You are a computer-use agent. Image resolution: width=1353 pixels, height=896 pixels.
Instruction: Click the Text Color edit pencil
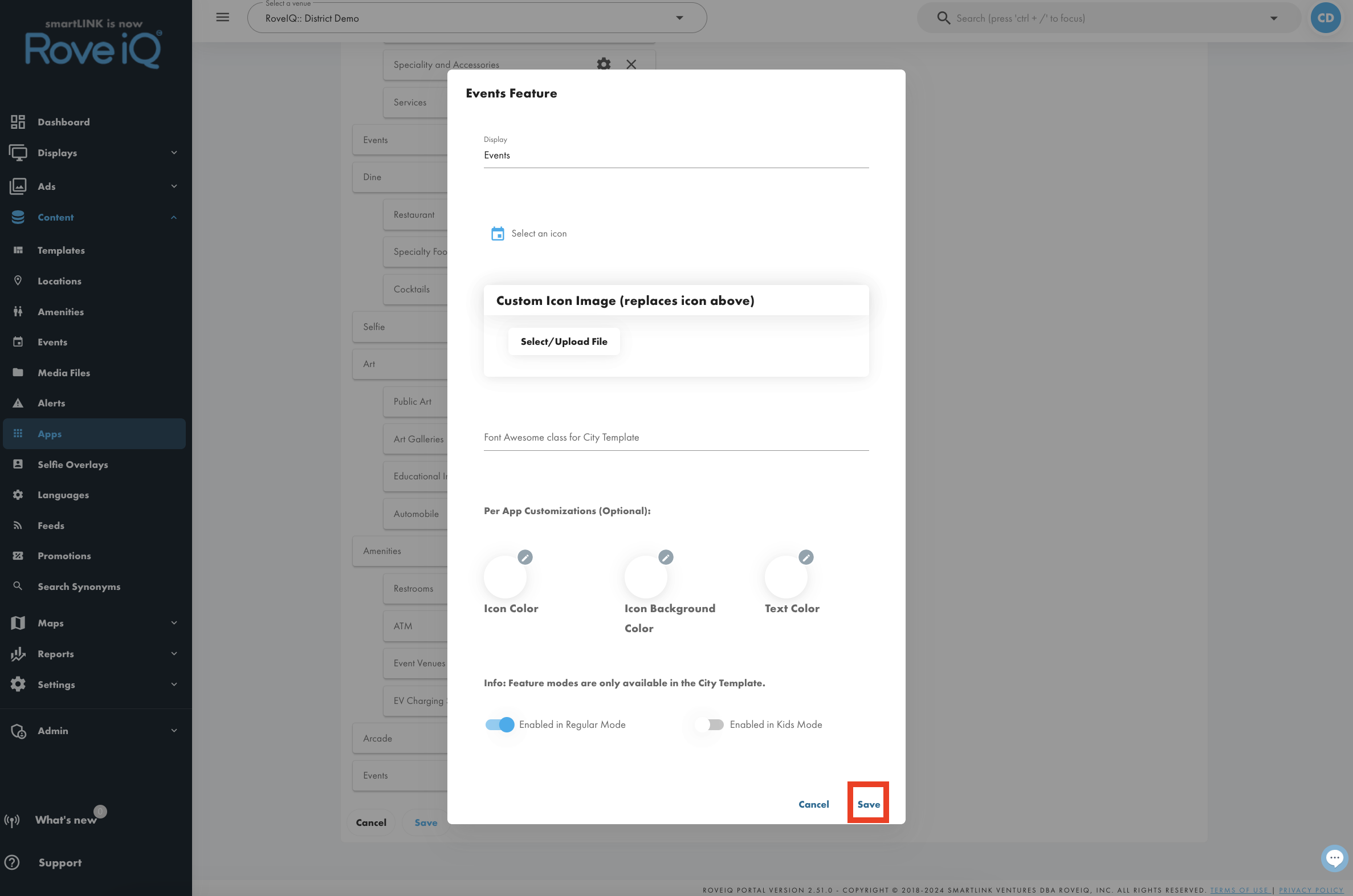(806, 557)
